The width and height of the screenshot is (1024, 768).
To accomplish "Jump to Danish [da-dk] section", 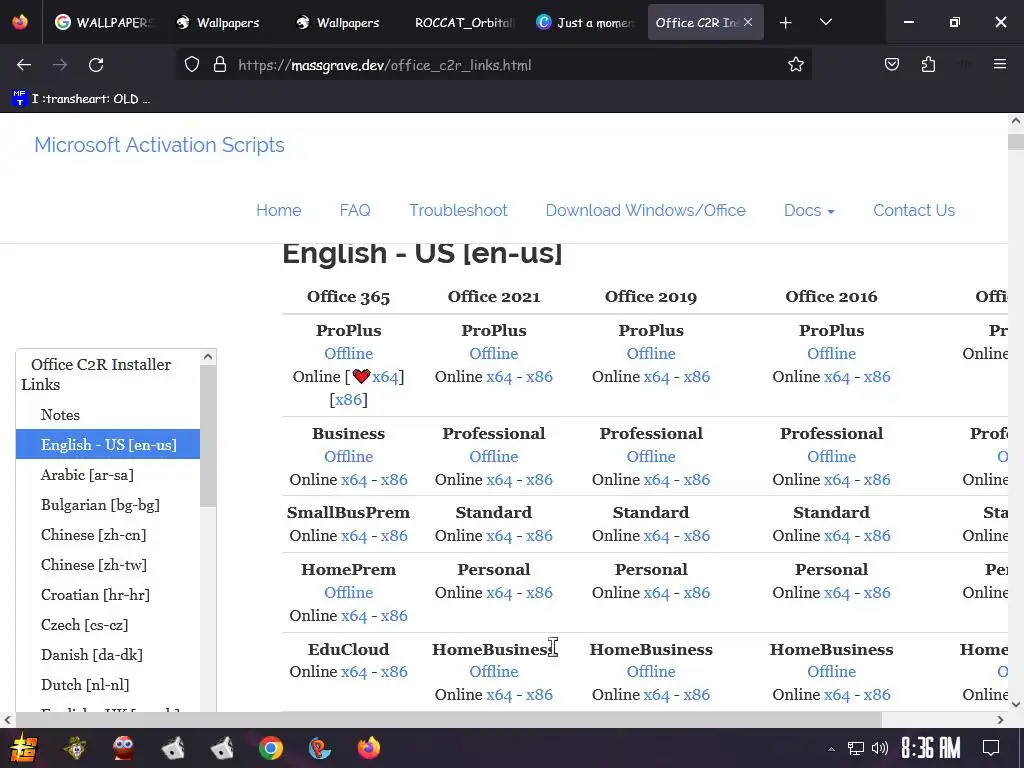I will click(91, 655).
